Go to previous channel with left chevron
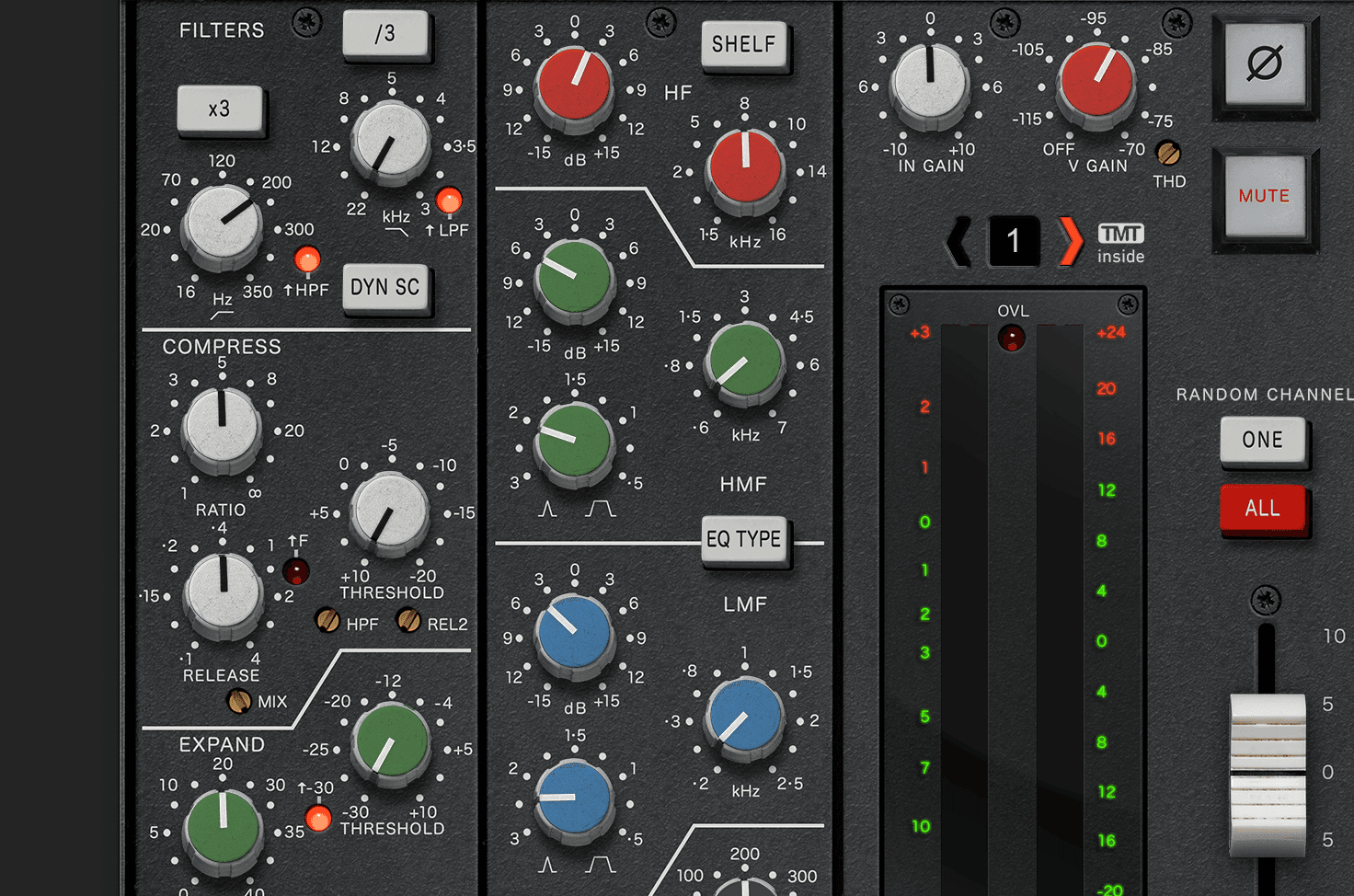 point(959,241)
